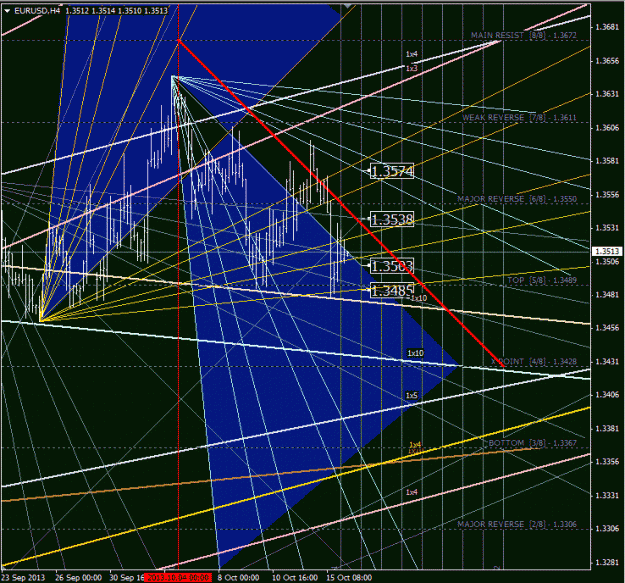The image size is (625, 583).
Task: Click the current price tag 1.3513 on axis
Action: tap(607, 251)
